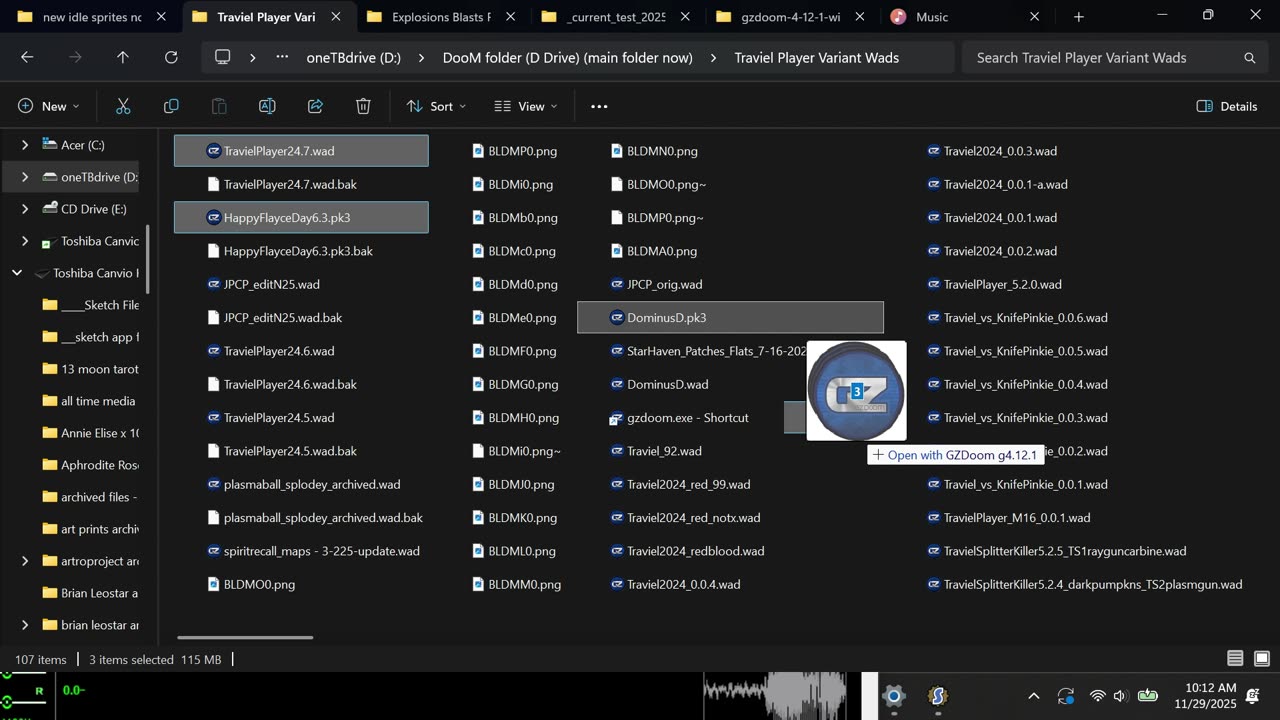Click the file list horizontal scrollbar

pos(245,636)
